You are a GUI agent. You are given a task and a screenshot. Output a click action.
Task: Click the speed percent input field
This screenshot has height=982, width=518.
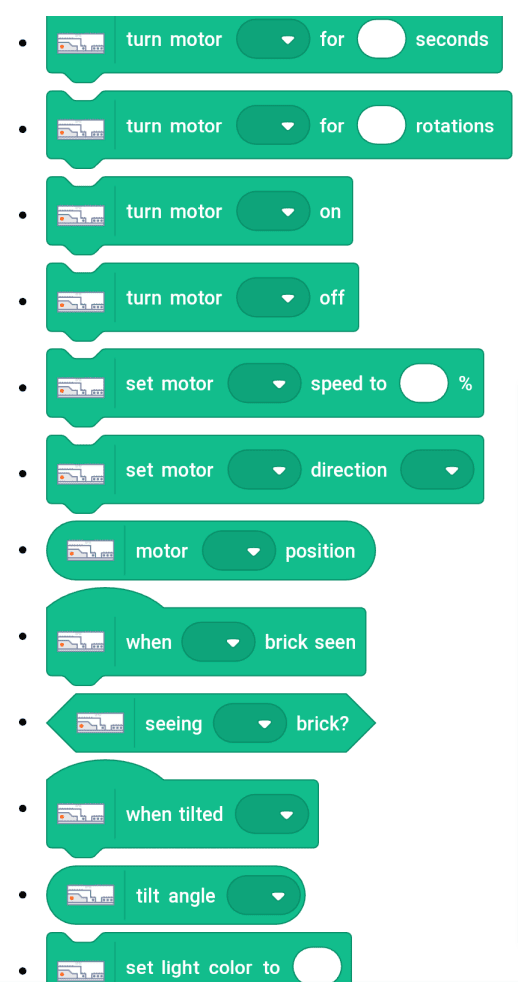point(424,383)
